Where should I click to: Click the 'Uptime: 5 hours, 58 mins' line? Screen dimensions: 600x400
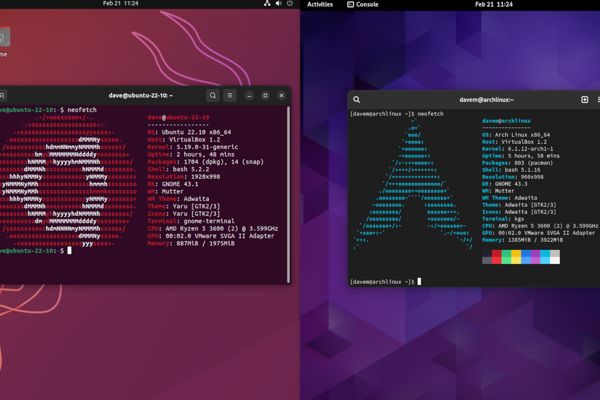[521, 156]
